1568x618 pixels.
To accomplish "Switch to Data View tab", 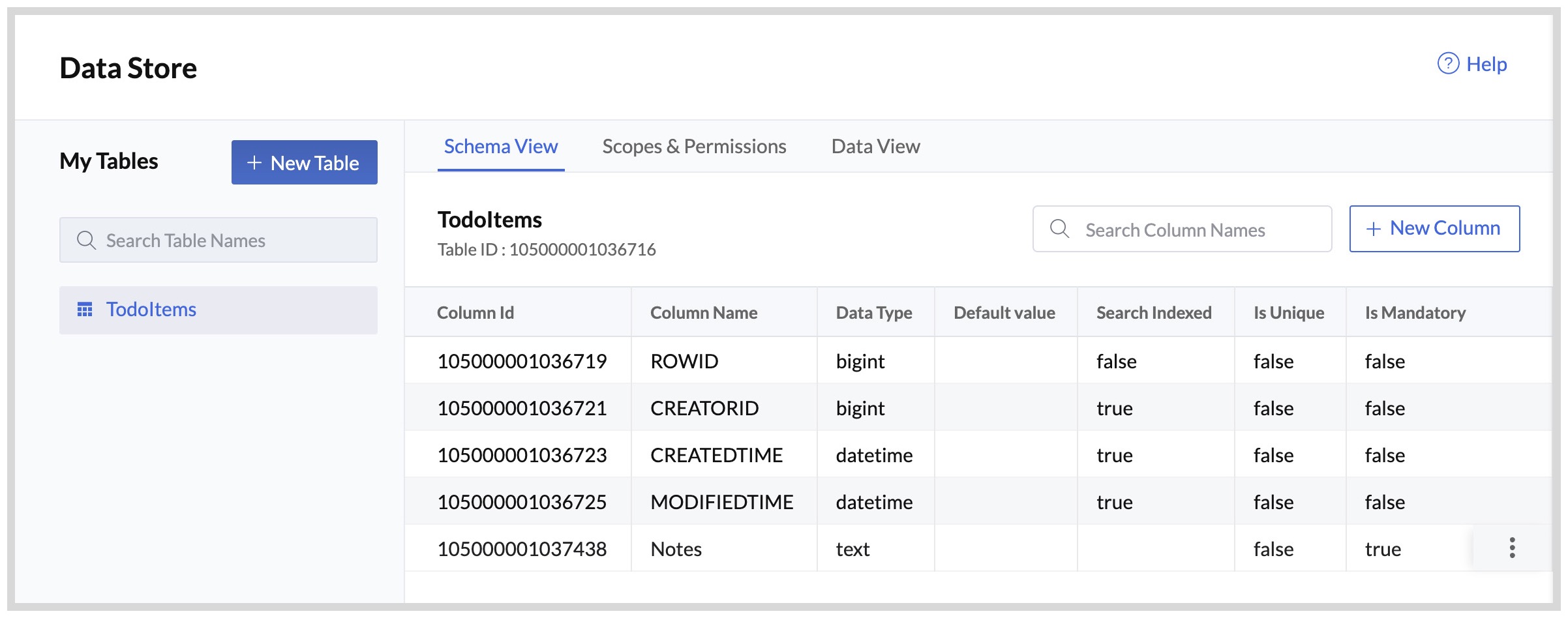I will click(x=875, y=147).
